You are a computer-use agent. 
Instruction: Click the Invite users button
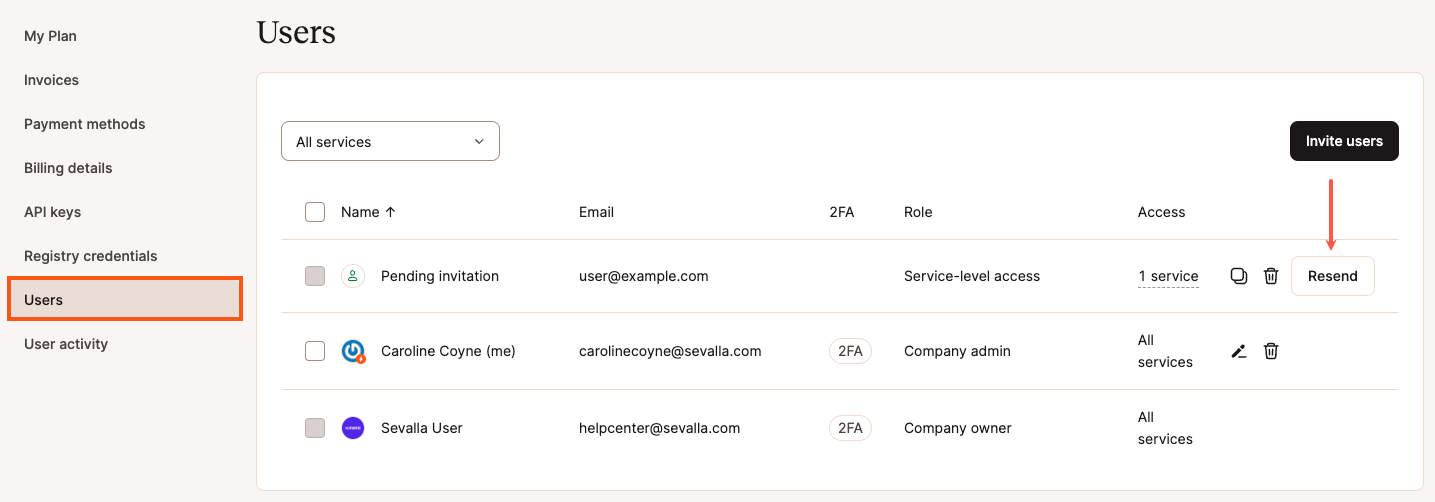[x=1344, y=141]
